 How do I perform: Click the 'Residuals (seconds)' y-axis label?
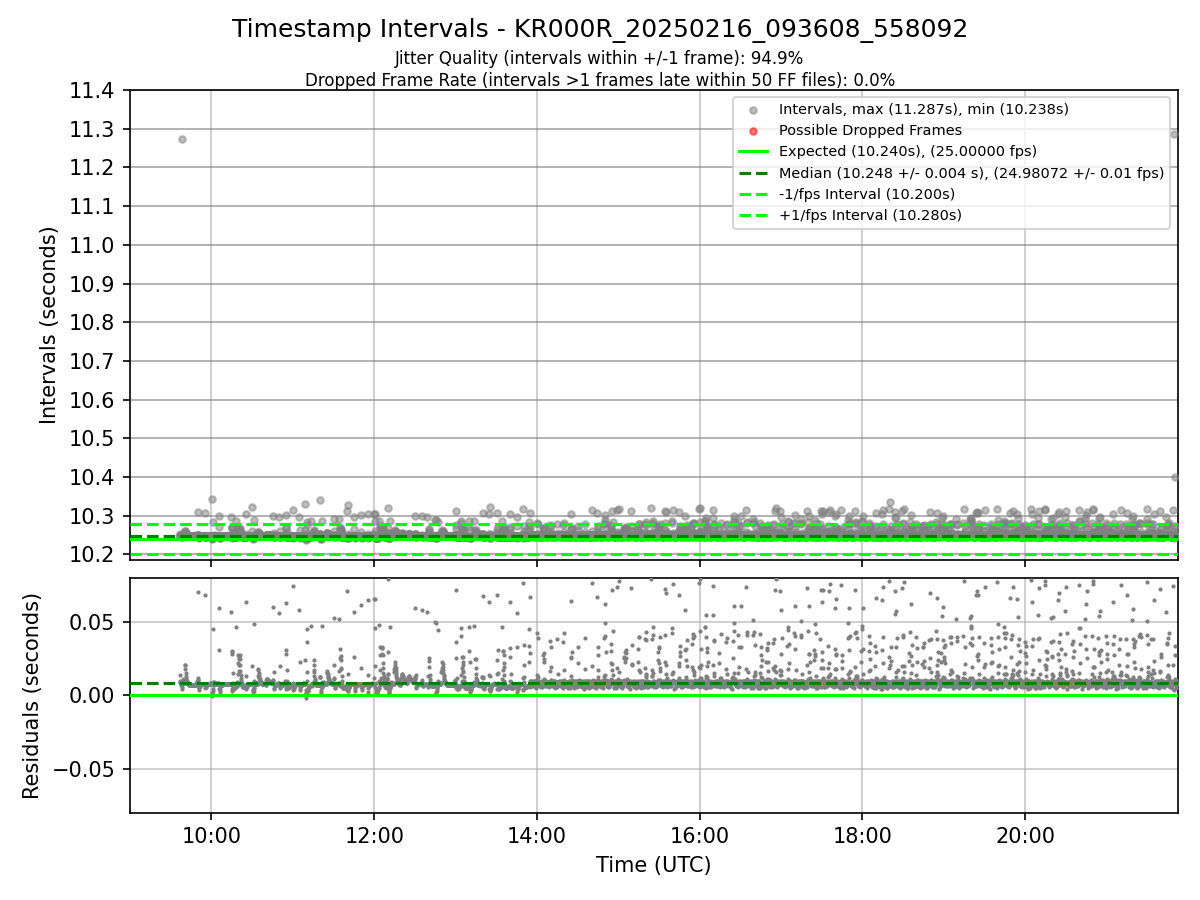coord(31,696)
